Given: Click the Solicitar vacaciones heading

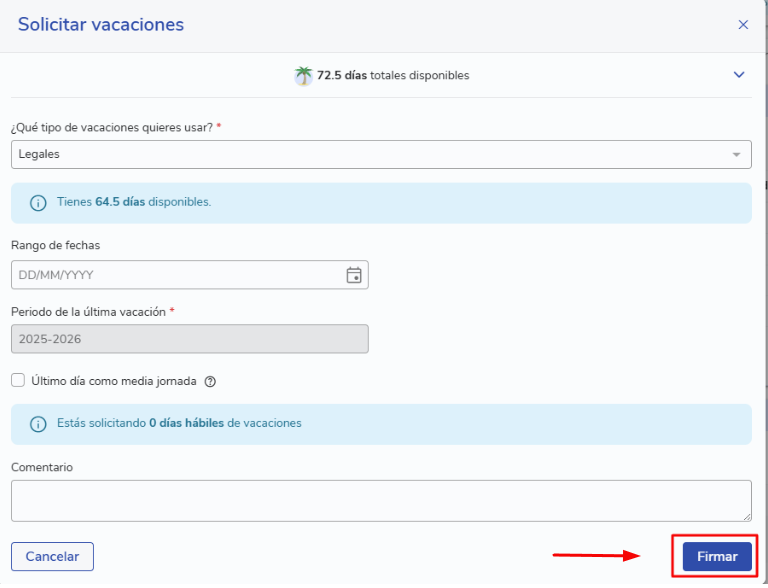Looking at the screenshot, I should 101,24.
